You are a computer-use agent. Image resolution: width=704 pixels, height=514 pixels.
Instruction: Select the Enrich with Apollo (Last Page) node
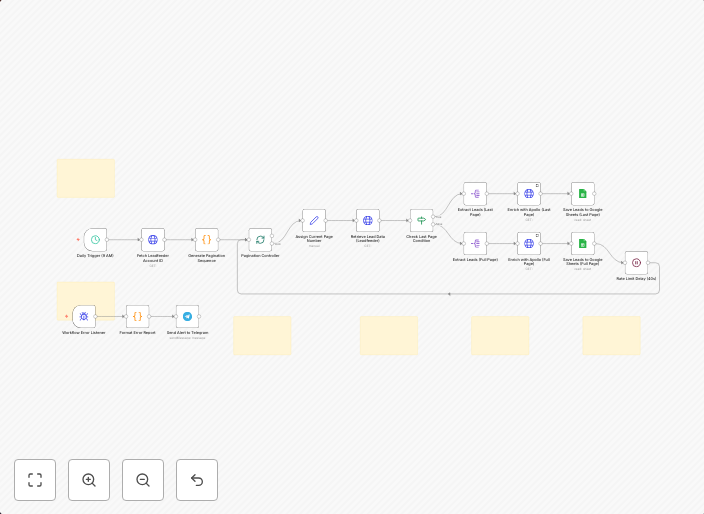tap(529, 194)
